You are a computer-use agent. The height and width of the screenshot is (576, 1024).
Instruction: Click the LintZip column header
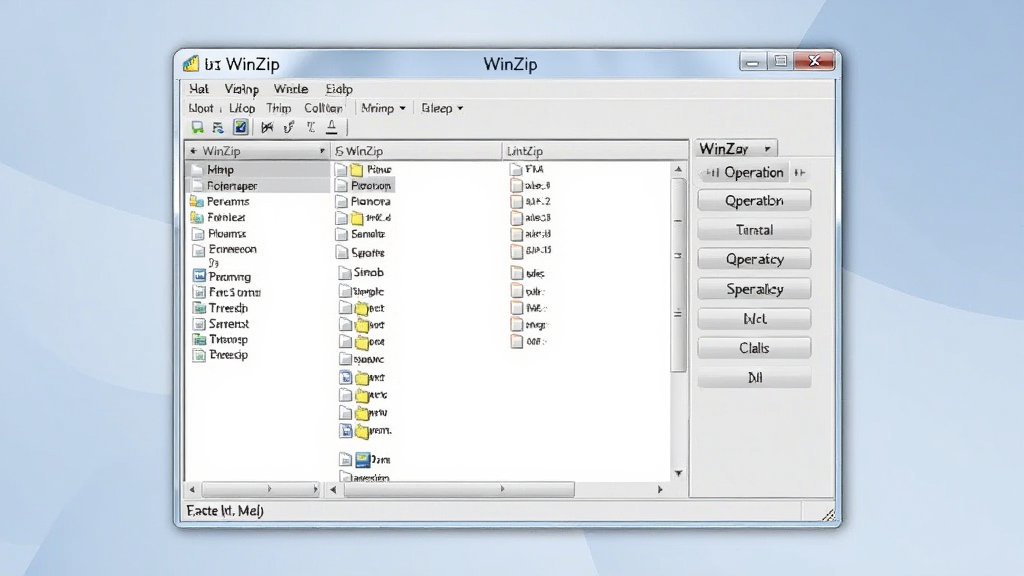pyautogui.click(x=595, y=151)
